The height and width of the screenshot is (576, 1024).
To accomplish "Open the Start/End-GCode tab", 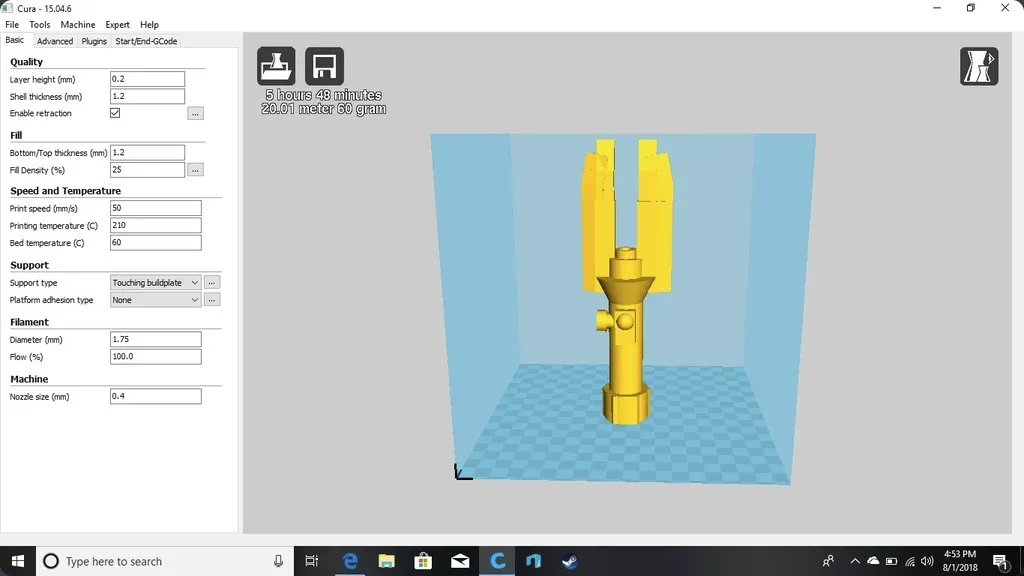I will coord(146,41).
